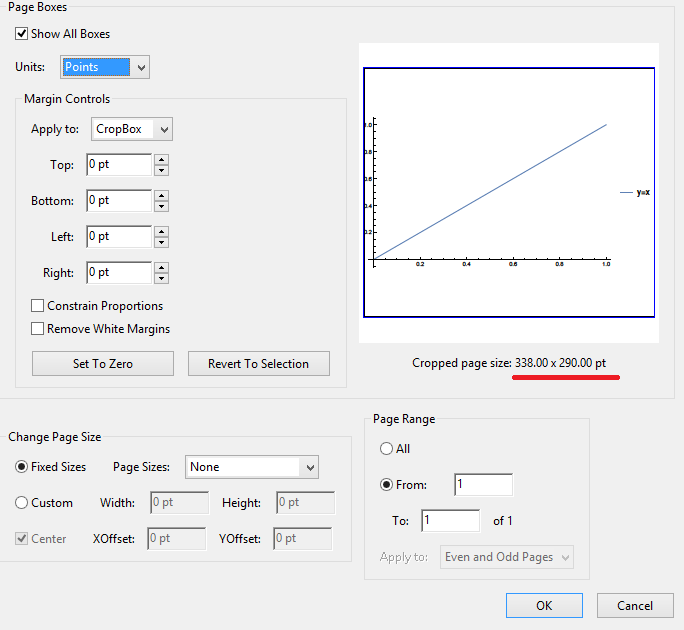684x630 pixels.
Task: Select the Fixed Sizes radio button
Action: (21, 467)
